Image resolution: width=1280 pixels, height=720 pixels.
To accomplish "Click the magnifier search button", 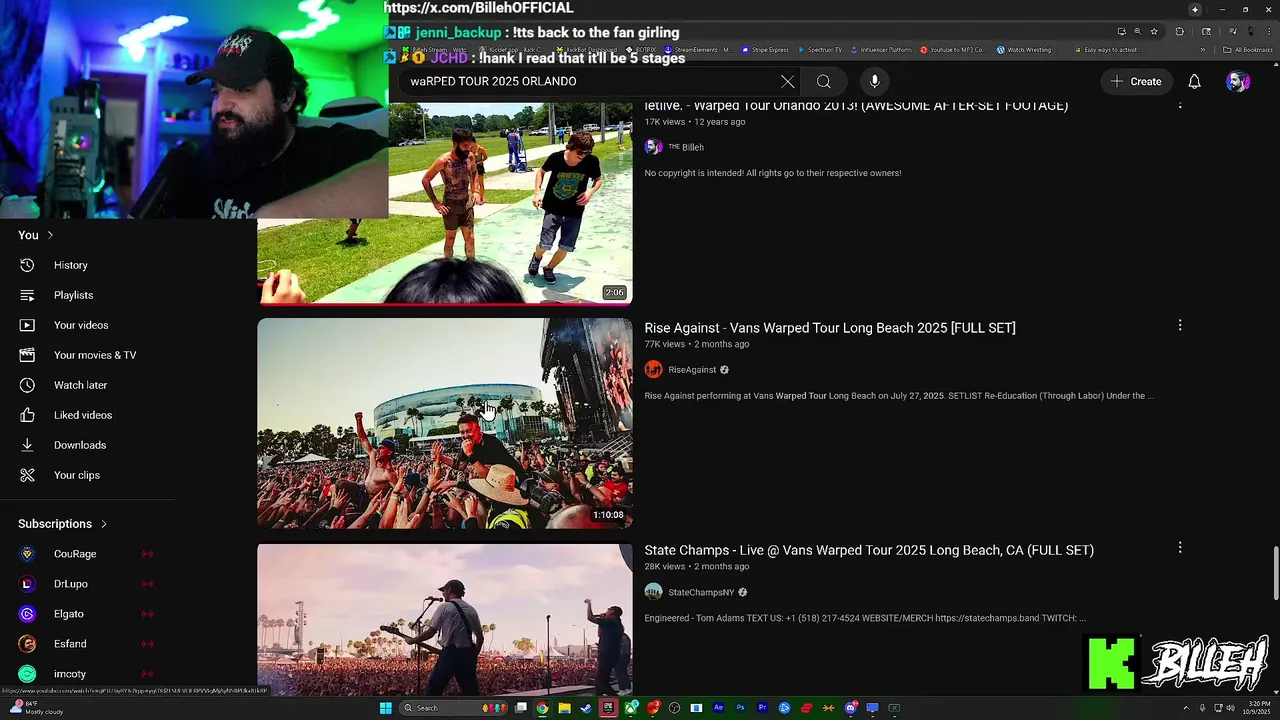I will [824, 81].
